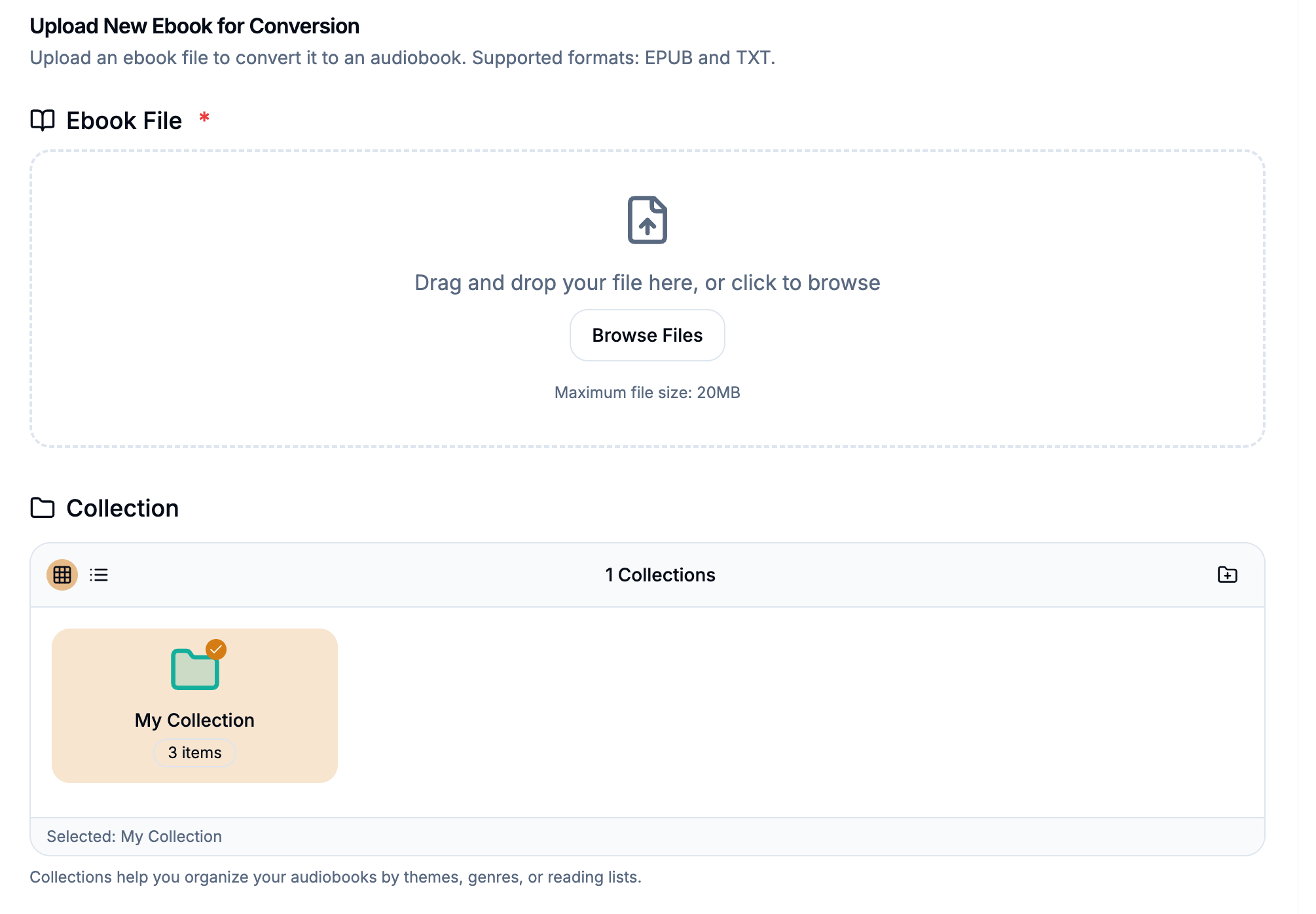Switch collections to list view
The width and height of the screenshot is (1316, 914).
pos(99,575)
